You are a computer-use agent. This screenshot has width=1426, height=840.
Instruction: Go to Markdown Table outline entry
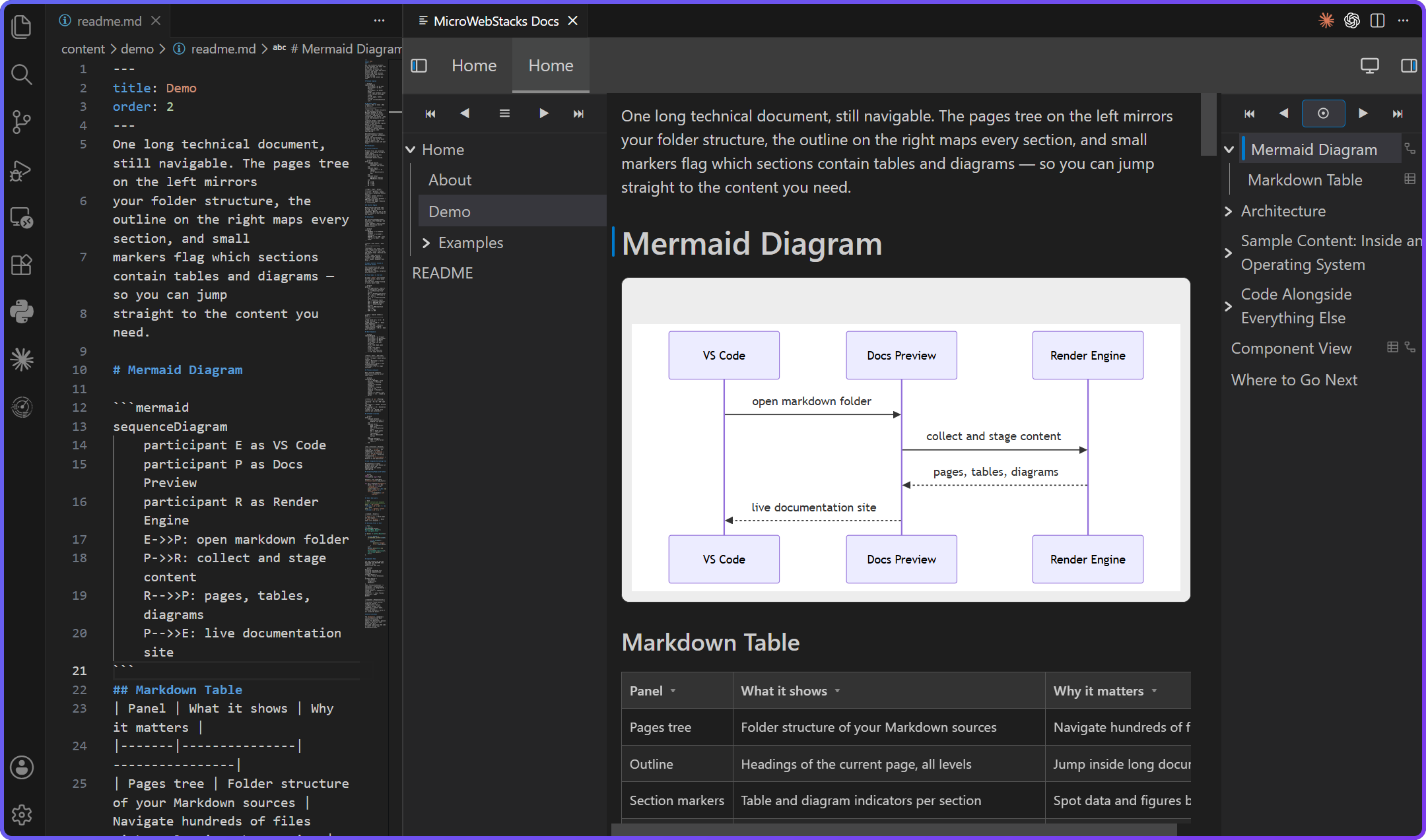coord(1305,180)
